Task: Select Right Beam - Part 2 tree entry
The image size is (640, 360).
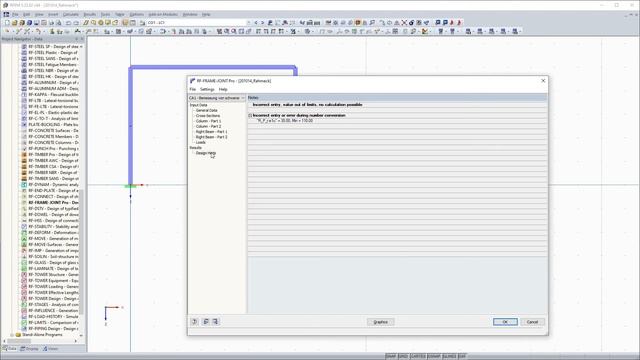Action: pos(211,137)
